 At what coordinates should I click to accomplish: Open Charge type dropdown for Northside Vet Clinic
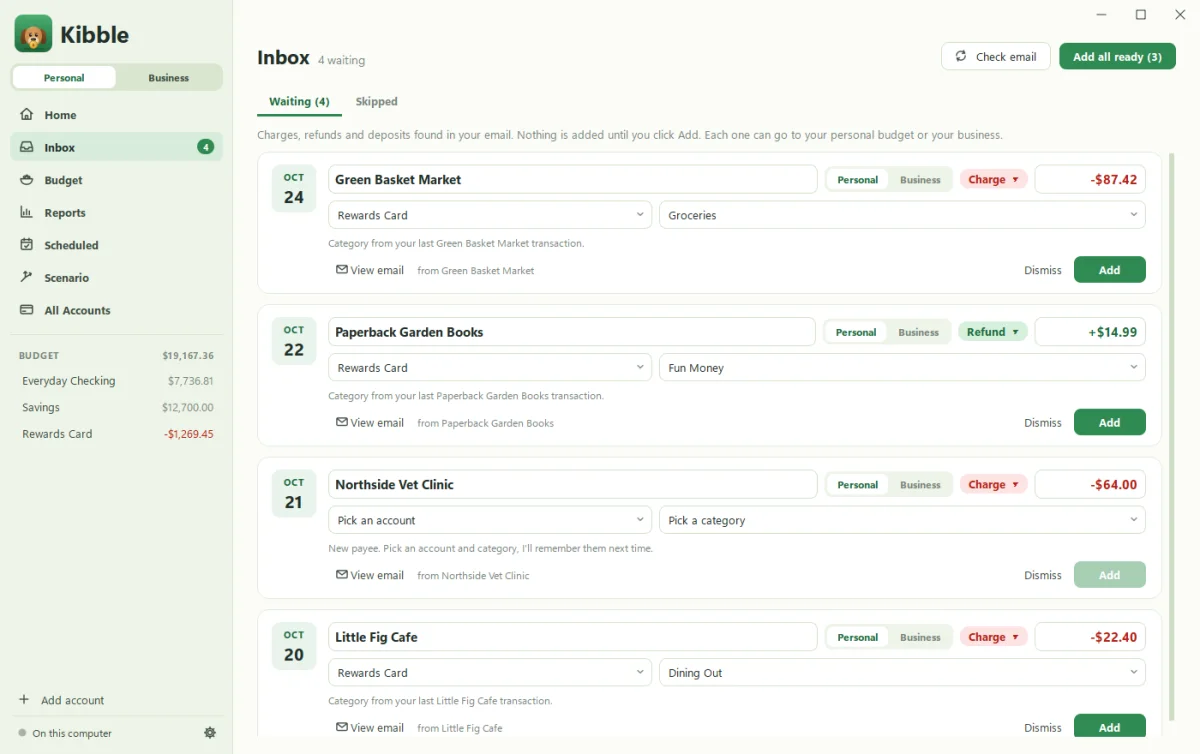[x=994, y=485]
